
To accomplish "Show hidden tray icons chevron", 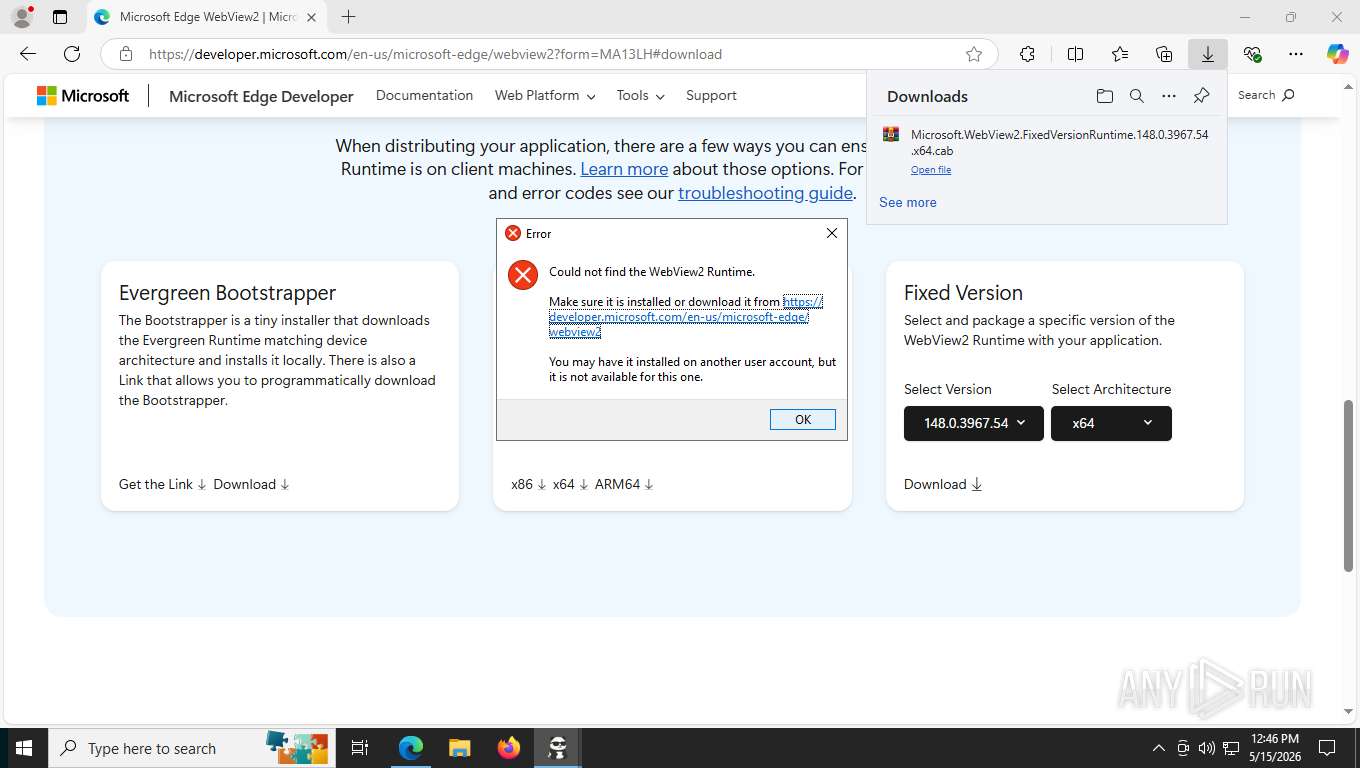I will point(1159,748).
